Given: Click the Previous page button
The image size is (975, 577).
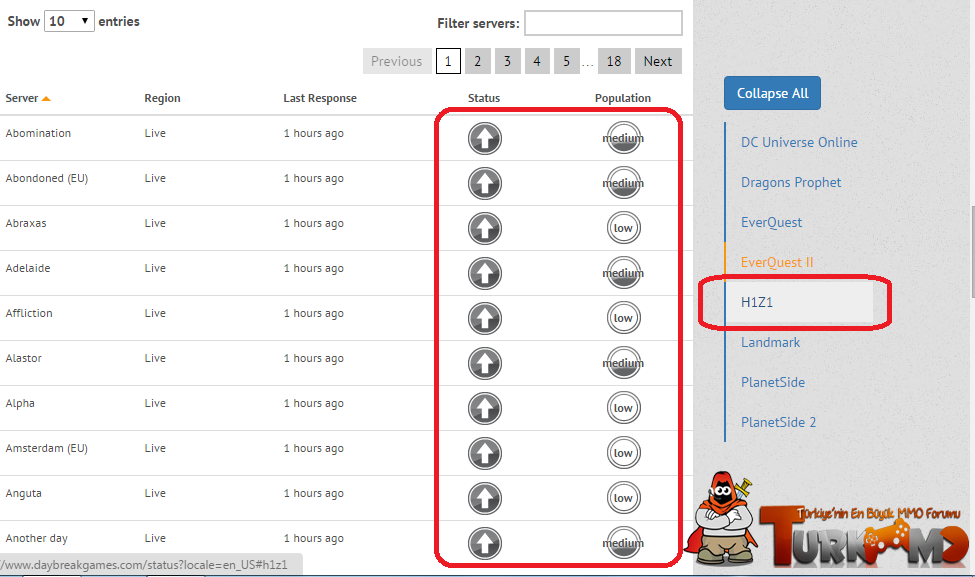Looking at the screenshot, I should [x=397, y=61].
